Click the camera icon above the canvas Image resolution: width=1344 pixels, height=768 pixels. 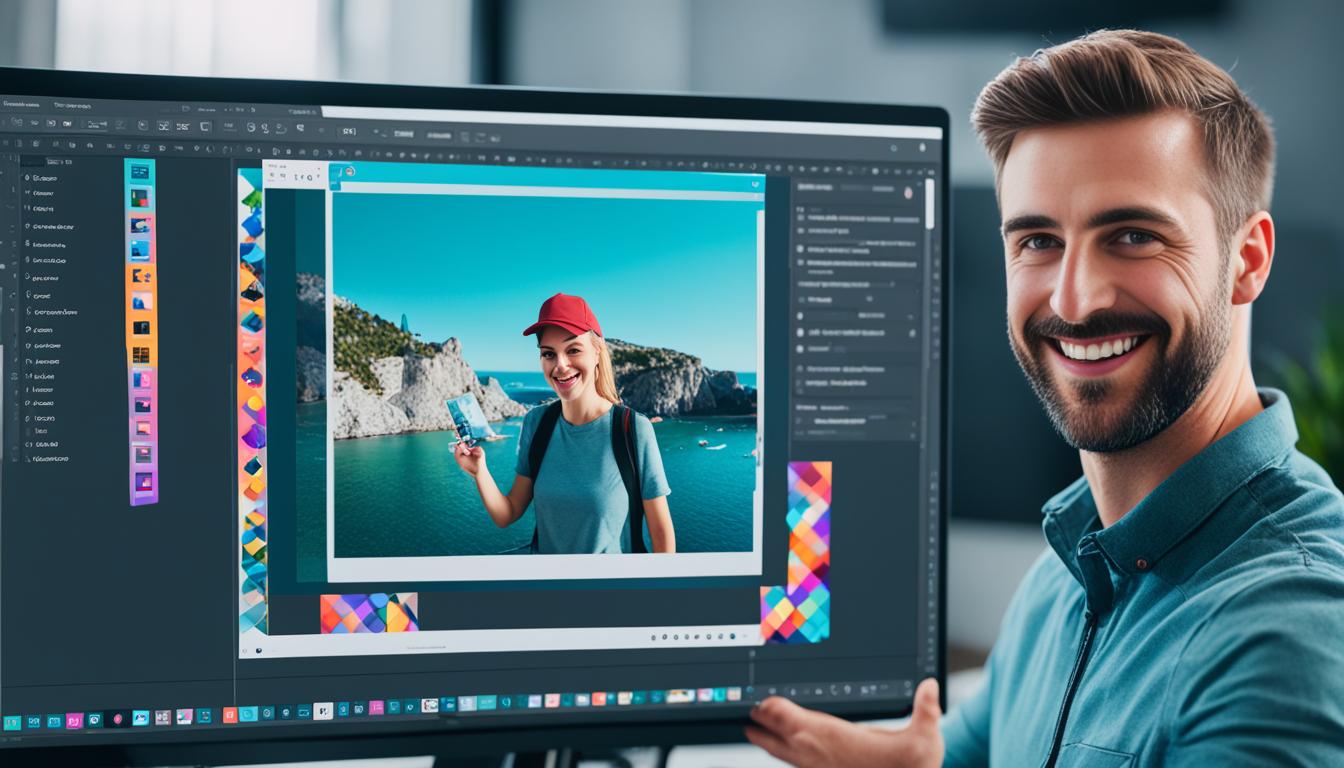350,173
